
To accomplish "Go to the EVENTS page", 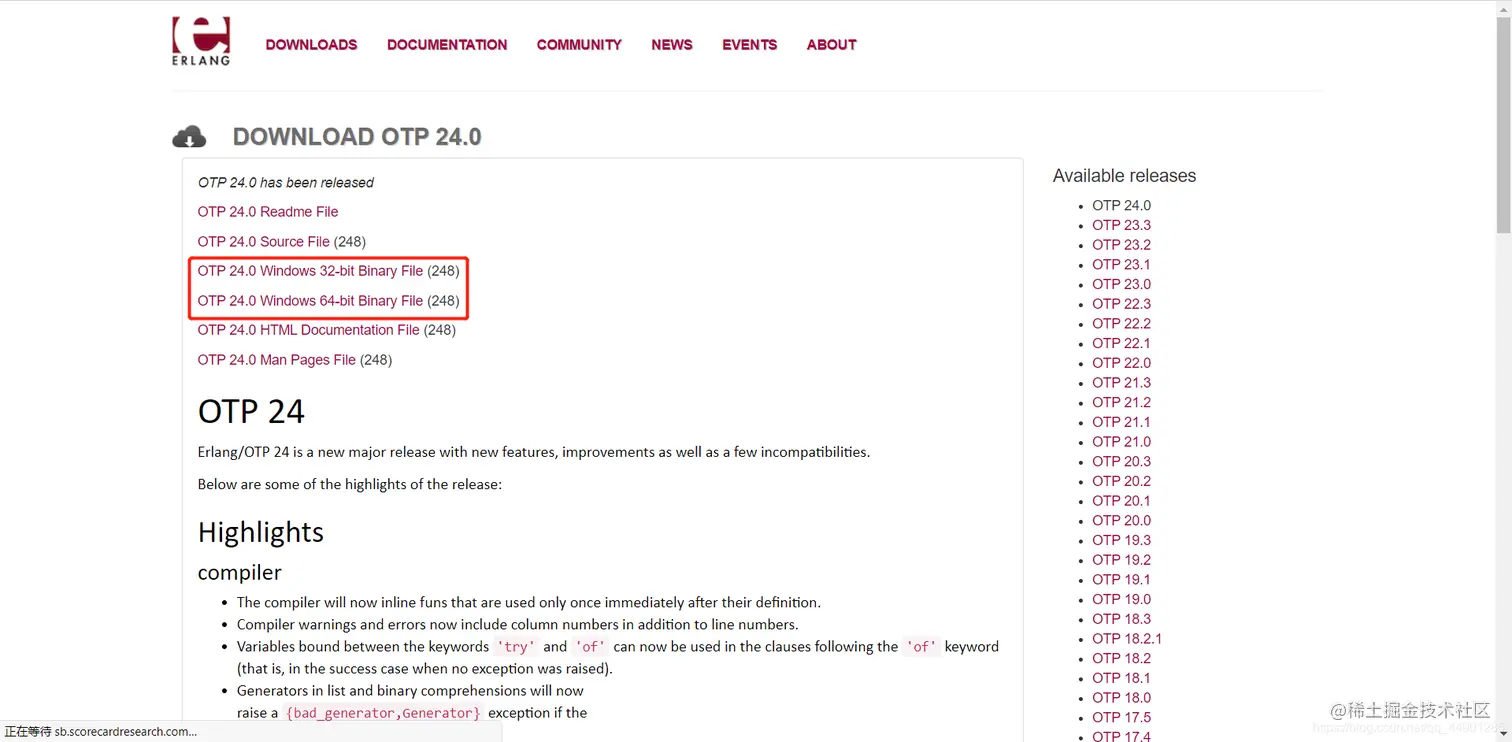I will click(x=750, y=45).
